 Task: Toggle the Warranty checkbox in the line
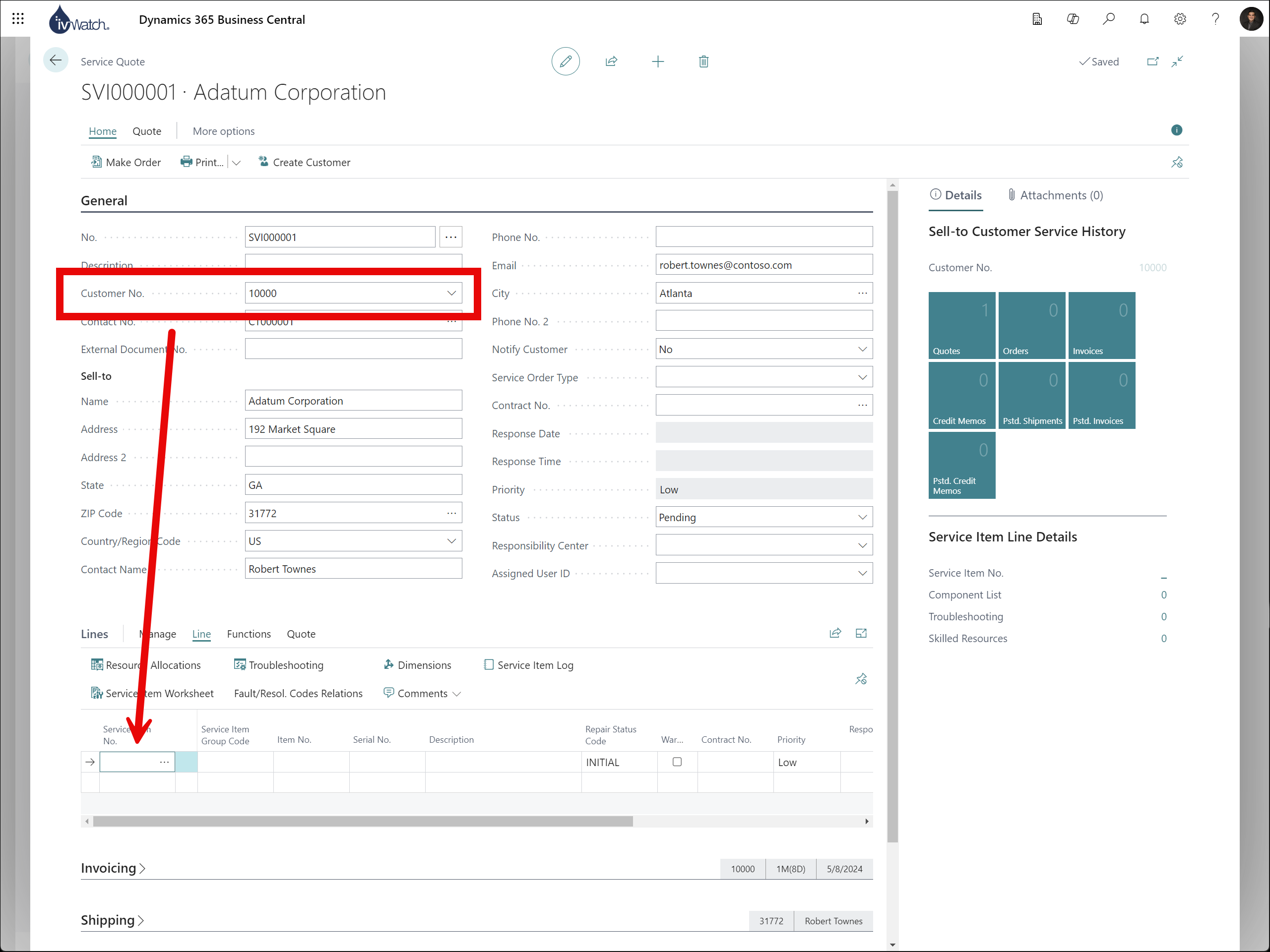tap(677, 762)
